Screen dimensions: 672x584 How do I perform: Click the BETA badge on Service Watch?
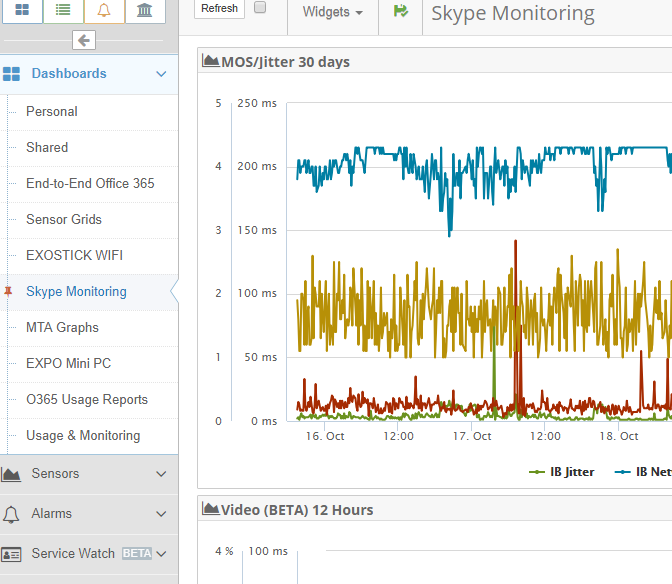137,553
